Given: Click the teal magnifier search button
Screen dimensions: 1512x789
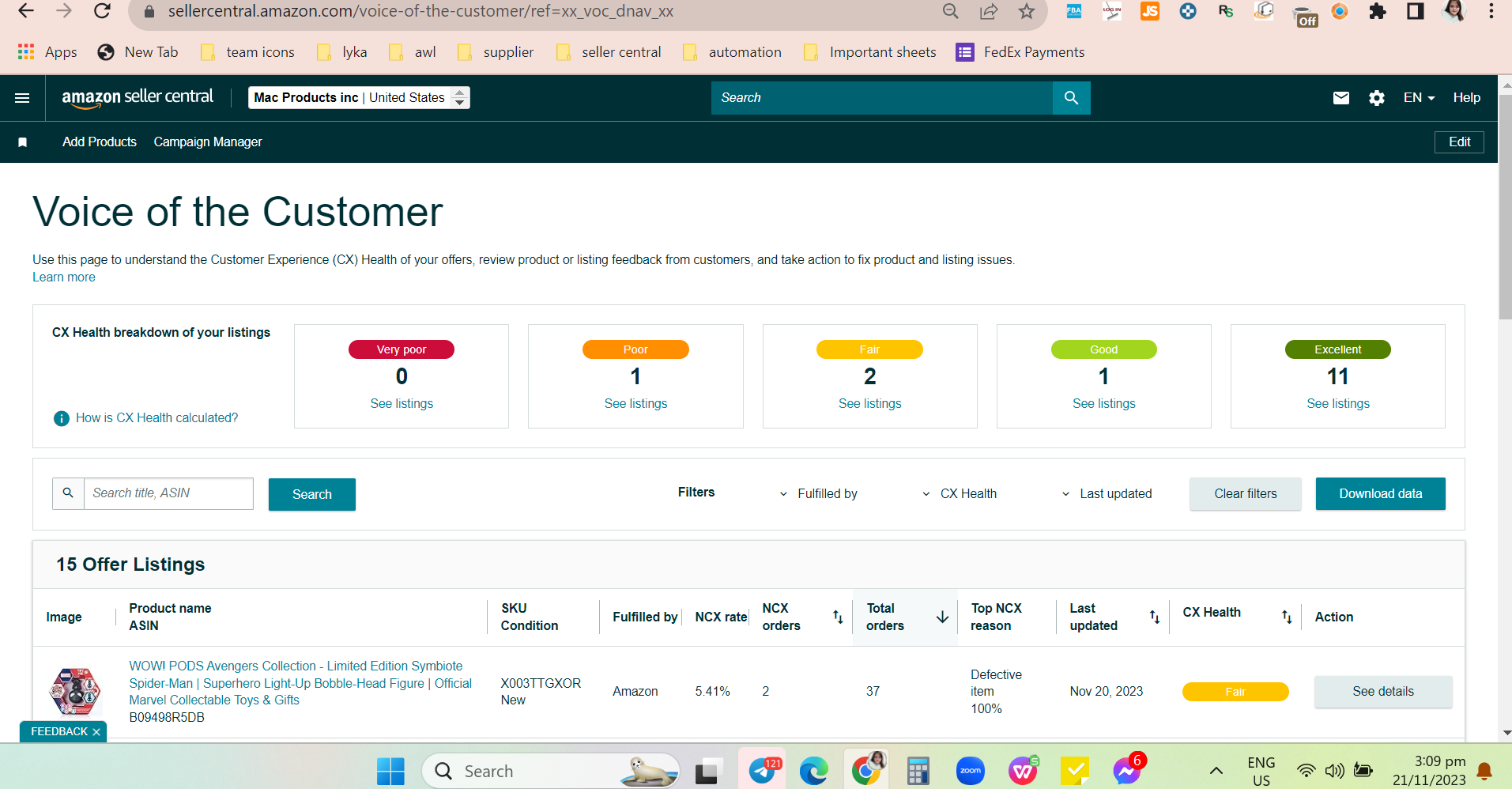Looking at the screenshot, I should (1072, 98).
